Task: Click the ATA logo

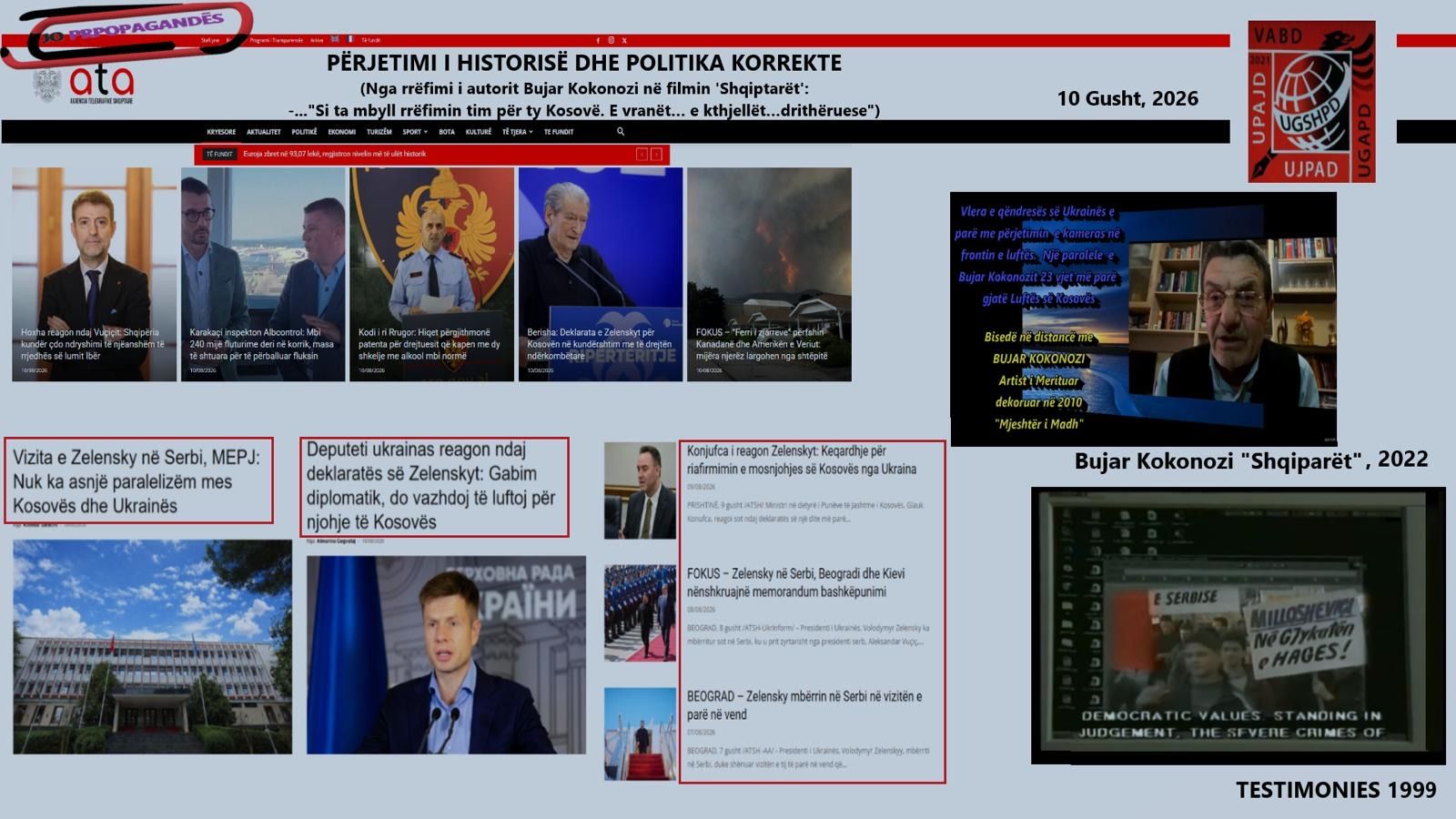Action: (85, 85)
